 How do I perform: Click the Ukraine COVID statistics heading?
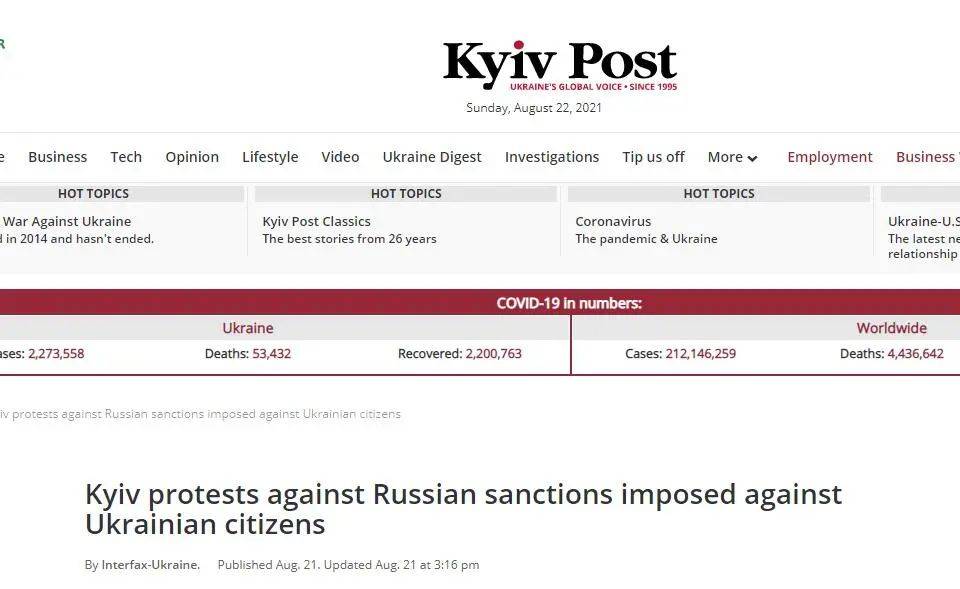[247, 328]
